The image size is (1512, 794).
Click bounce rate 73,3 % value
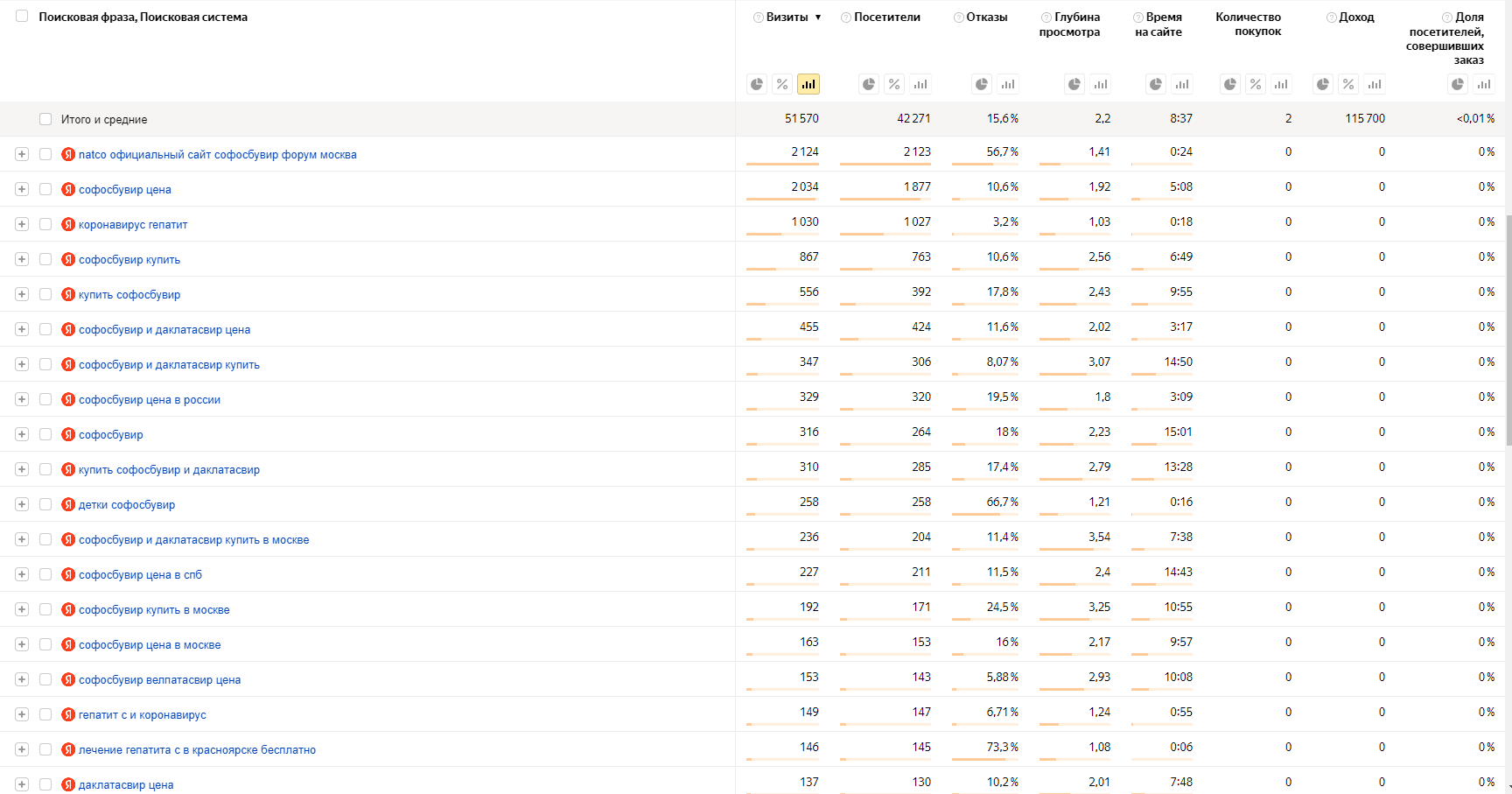1003,747
